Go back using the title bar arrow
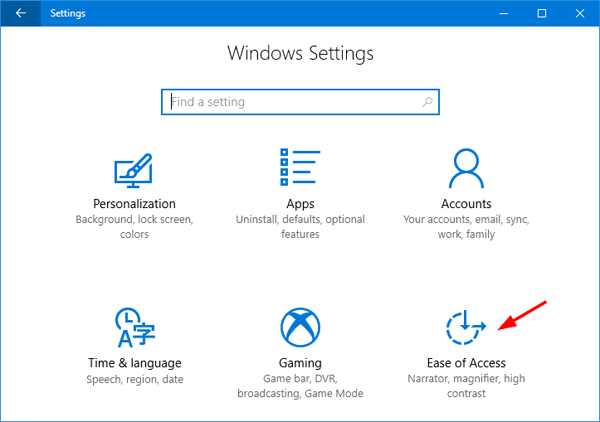The width and height of the screenshot is (600, 422). click(x=21, y=14)
